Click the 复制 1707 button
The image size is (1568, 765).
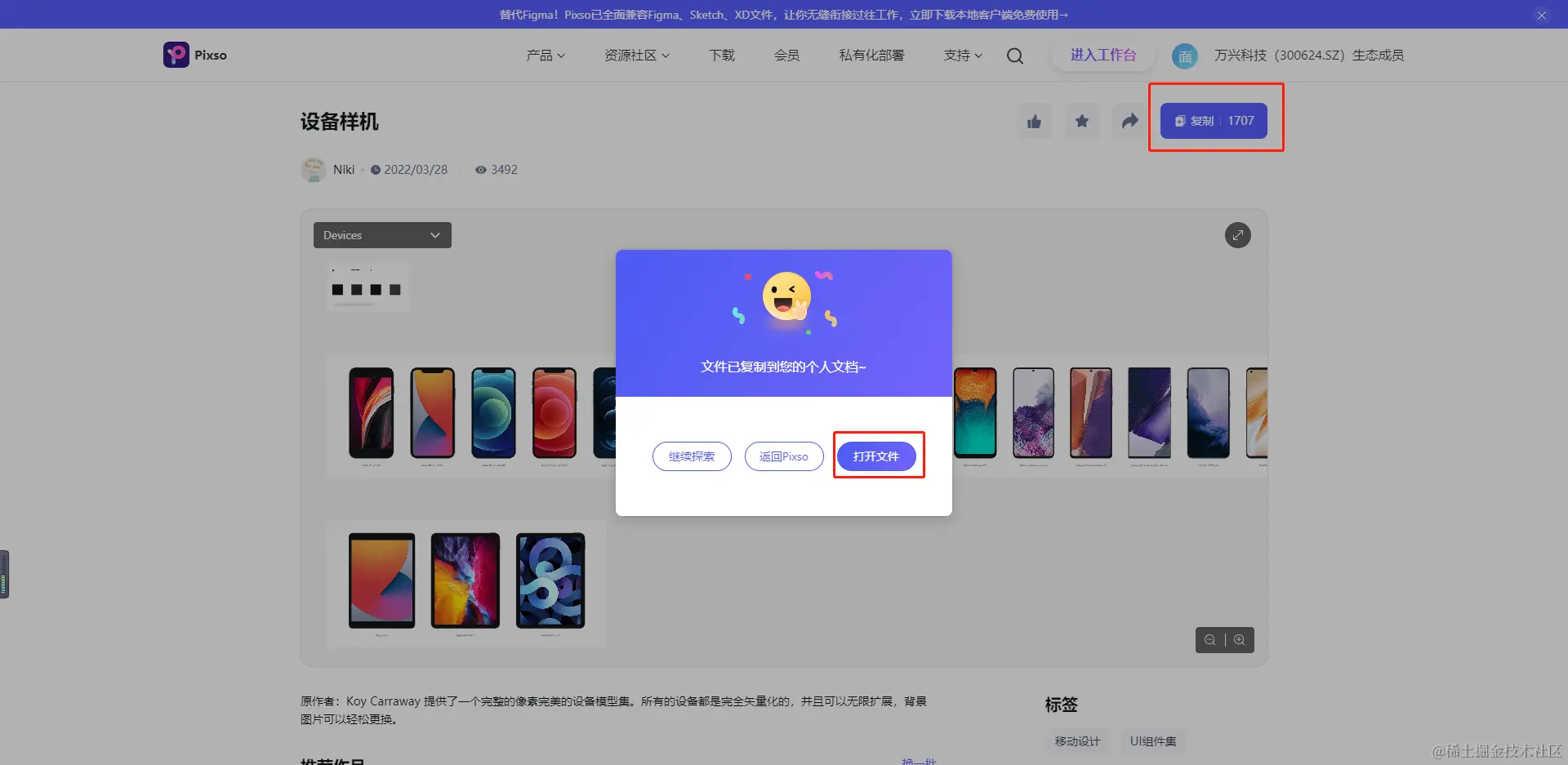click(1214, 121)
